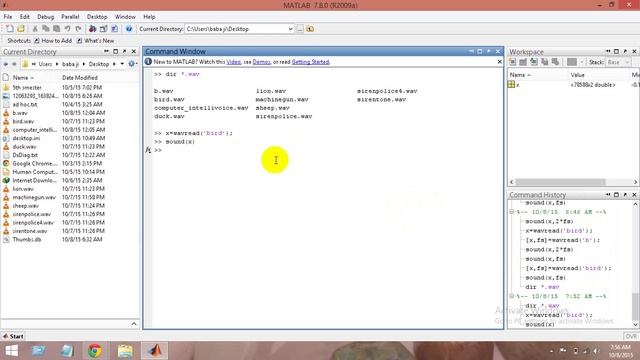
Task: Open the Video link in Command Window
Action: click(x=233, y=62)
